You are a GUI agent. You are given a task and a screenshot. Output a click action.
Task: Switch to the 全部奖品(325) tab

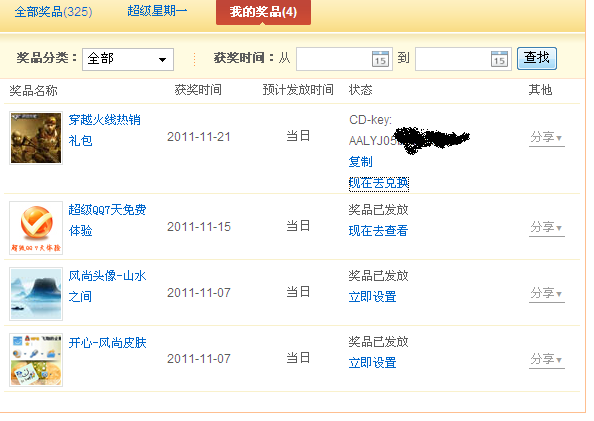click(x=53, y=11)
